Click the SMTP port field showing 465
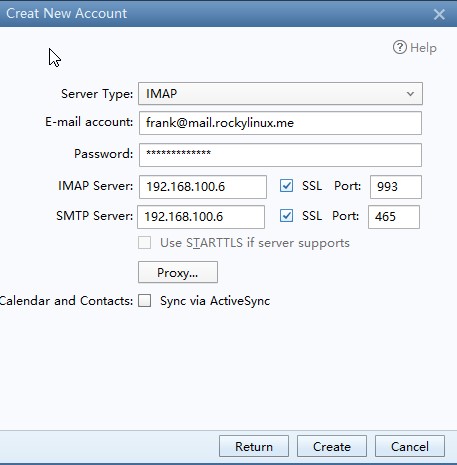This screenshot has height=465, width=457. click(394, 217)
